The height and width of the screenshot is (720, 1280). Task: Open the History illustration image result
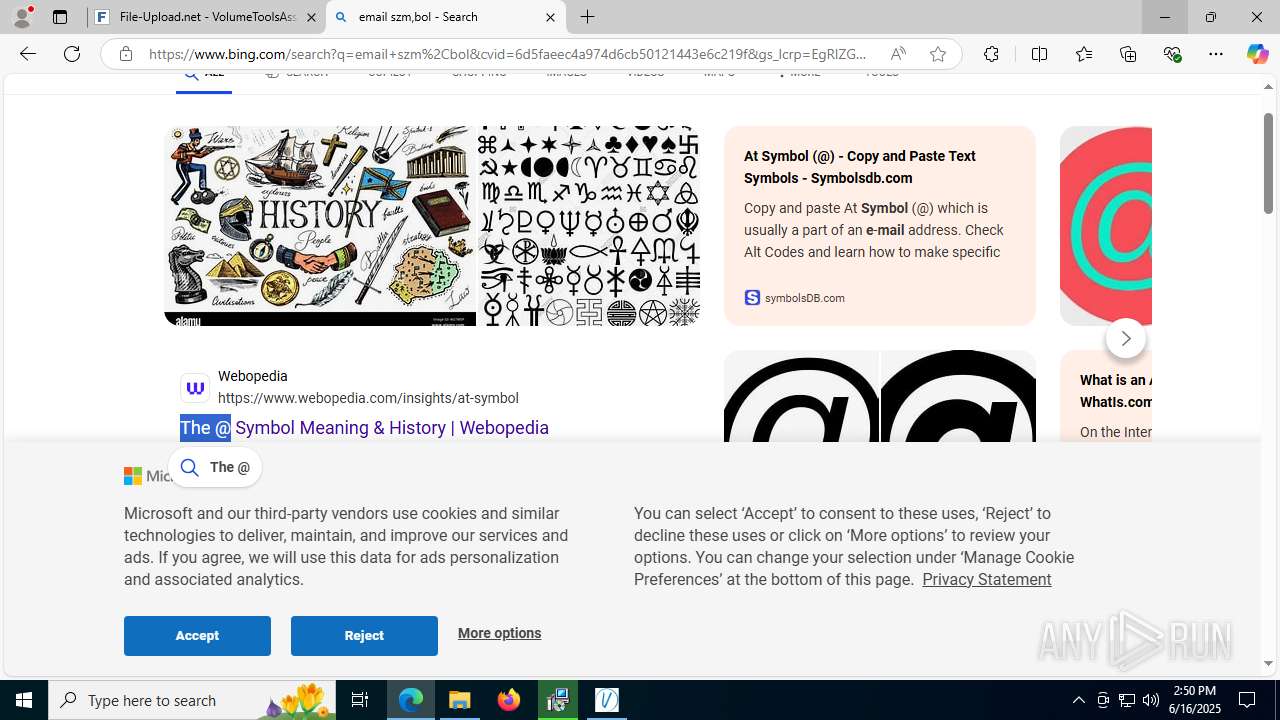tap(320, 226)
